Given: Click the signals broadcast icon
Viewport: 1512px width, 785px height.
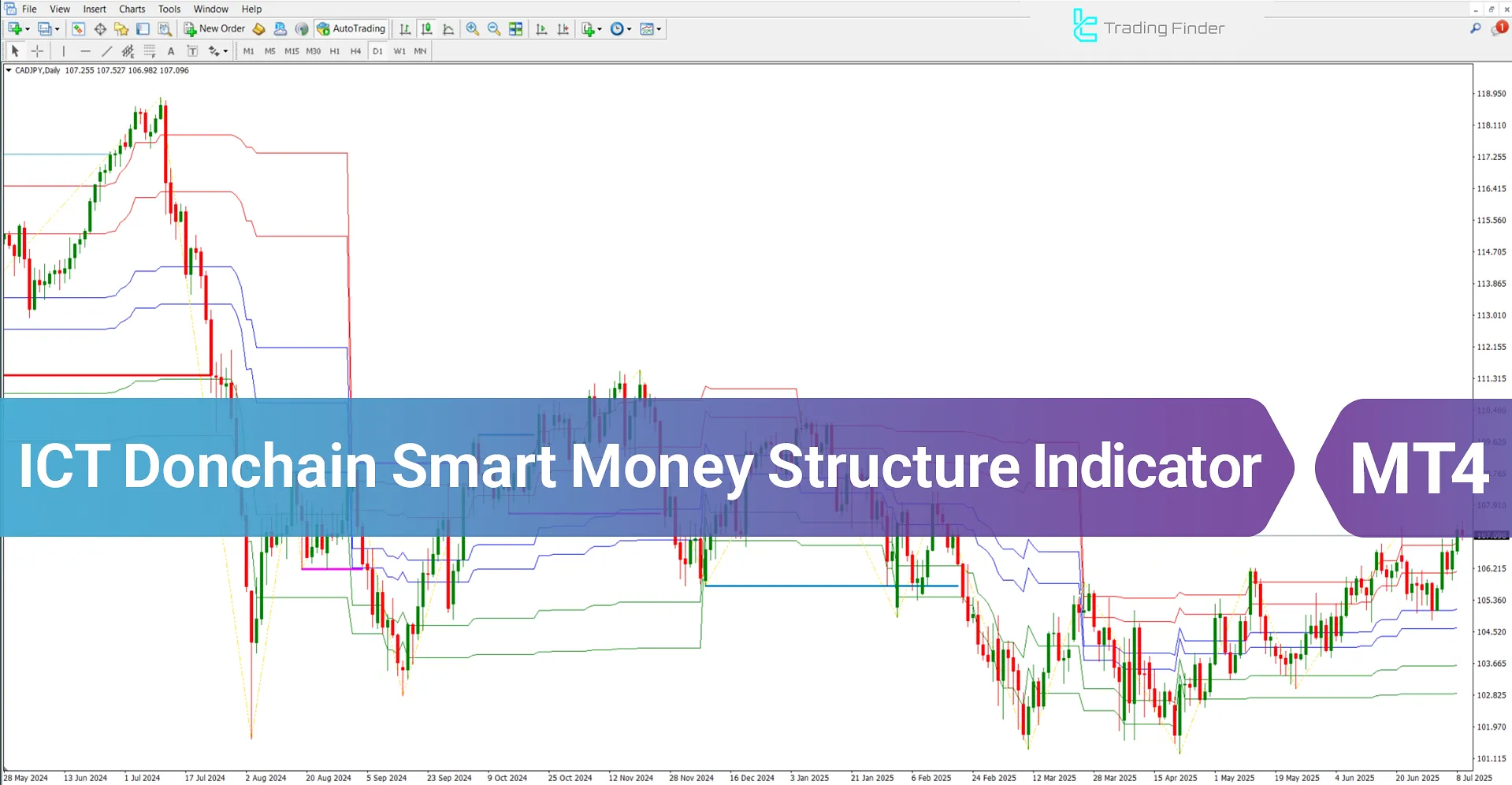Looking at the screenshot, I should pyautogui.click(x=302, y=29).
